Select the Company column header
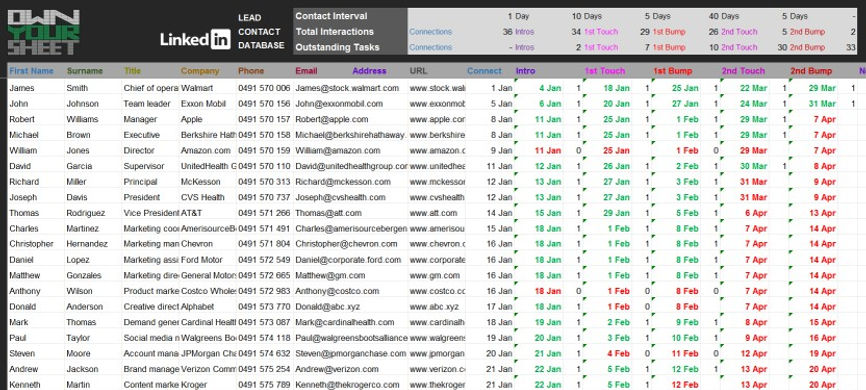Screen dimensions: 866x390 click(200, 71)
